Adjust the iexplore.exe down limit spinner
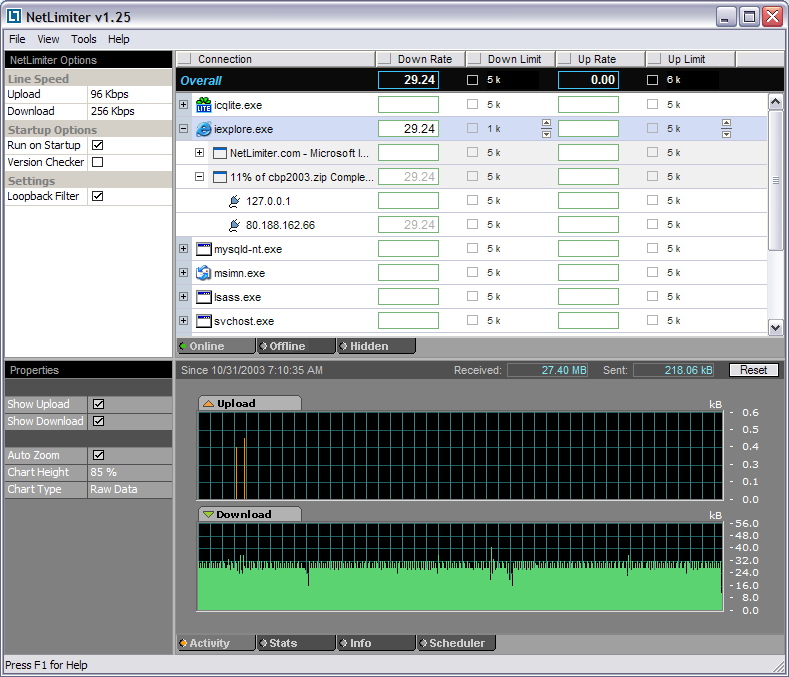Viewport: 789px width, 677px height. 546,128
